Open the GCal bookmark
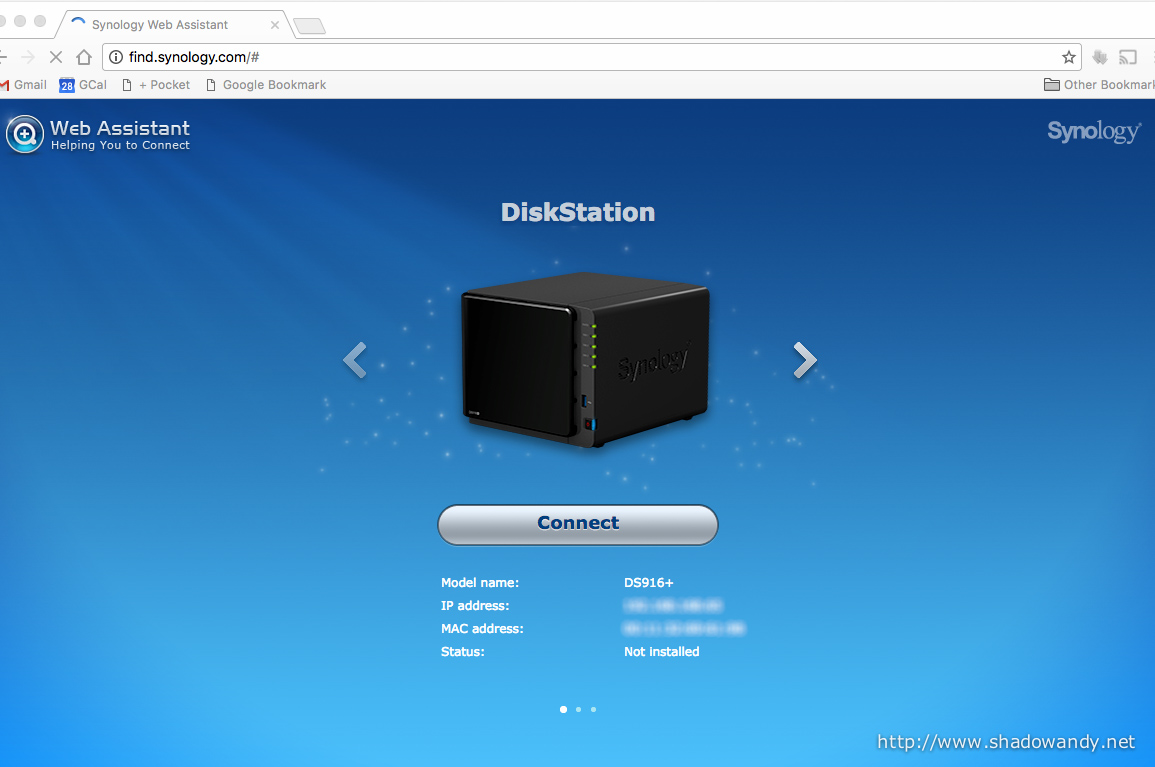 click(82, 85)
